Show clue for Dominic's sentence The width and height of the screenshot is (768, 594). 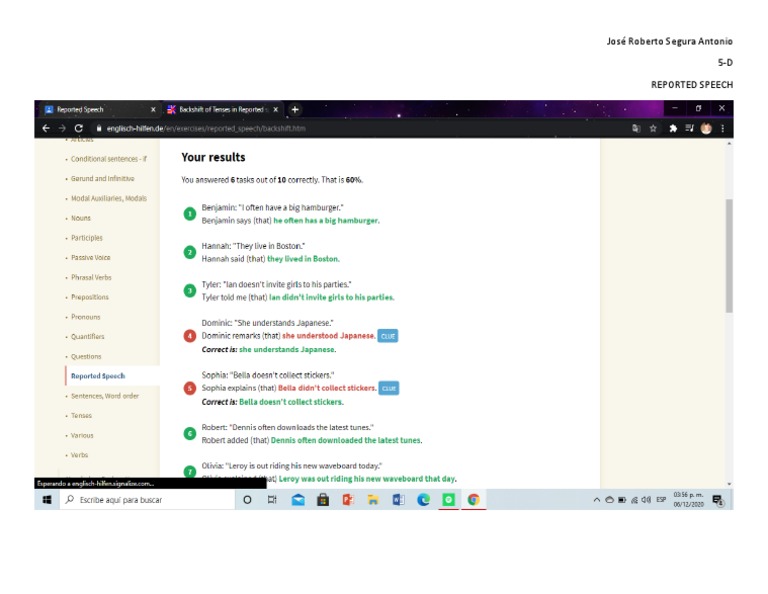pos(388,336)
